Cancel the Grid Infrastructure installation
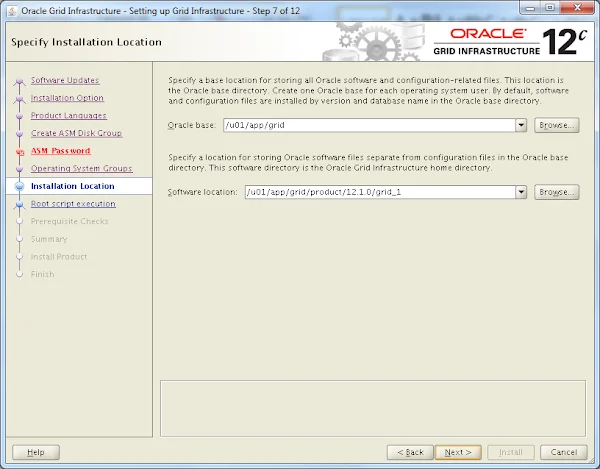 (x=564, y=452)
